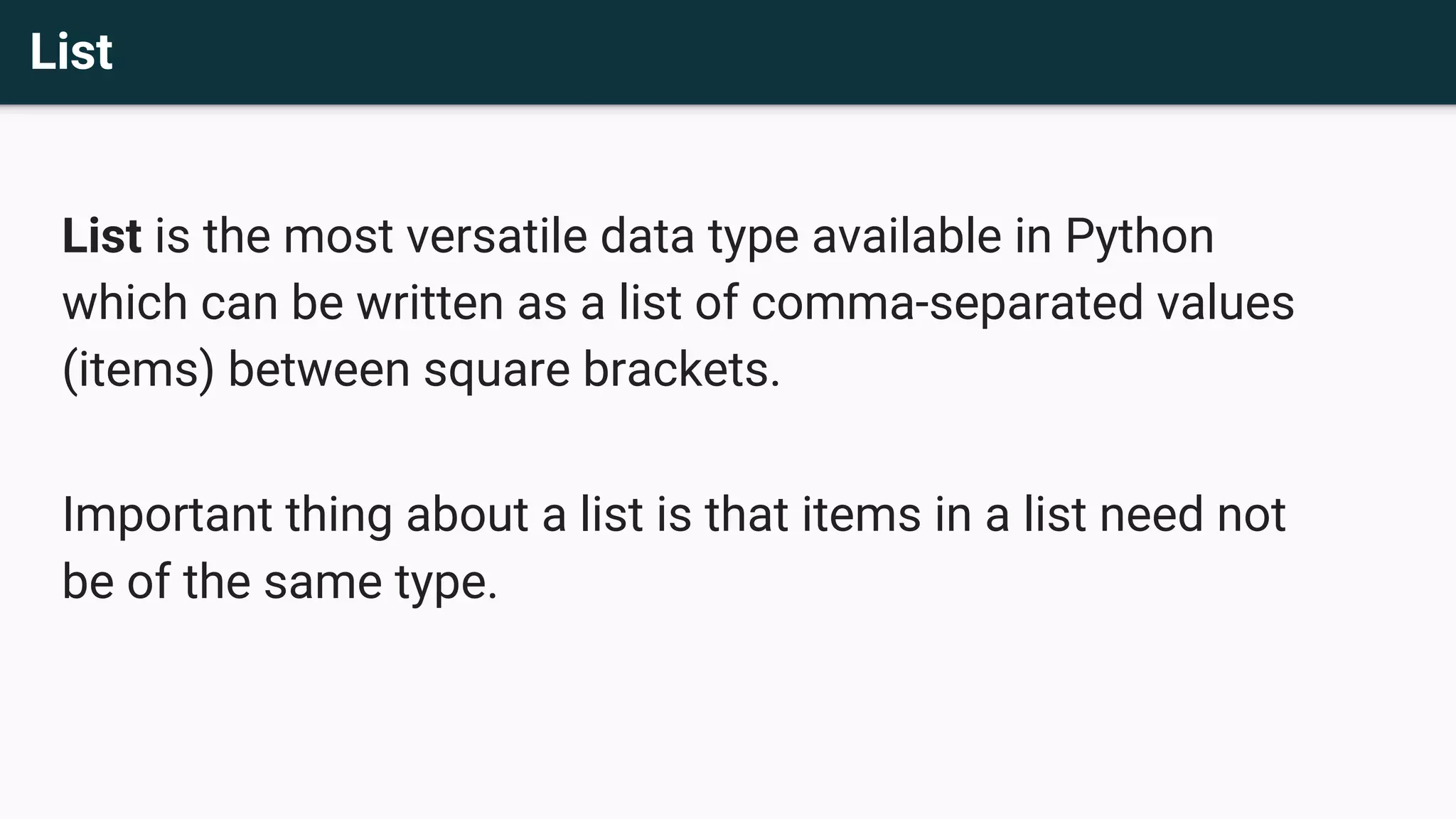Click the word "Python"
This screenshot has width=1456, height=819.
click(x=1139, y=236)
